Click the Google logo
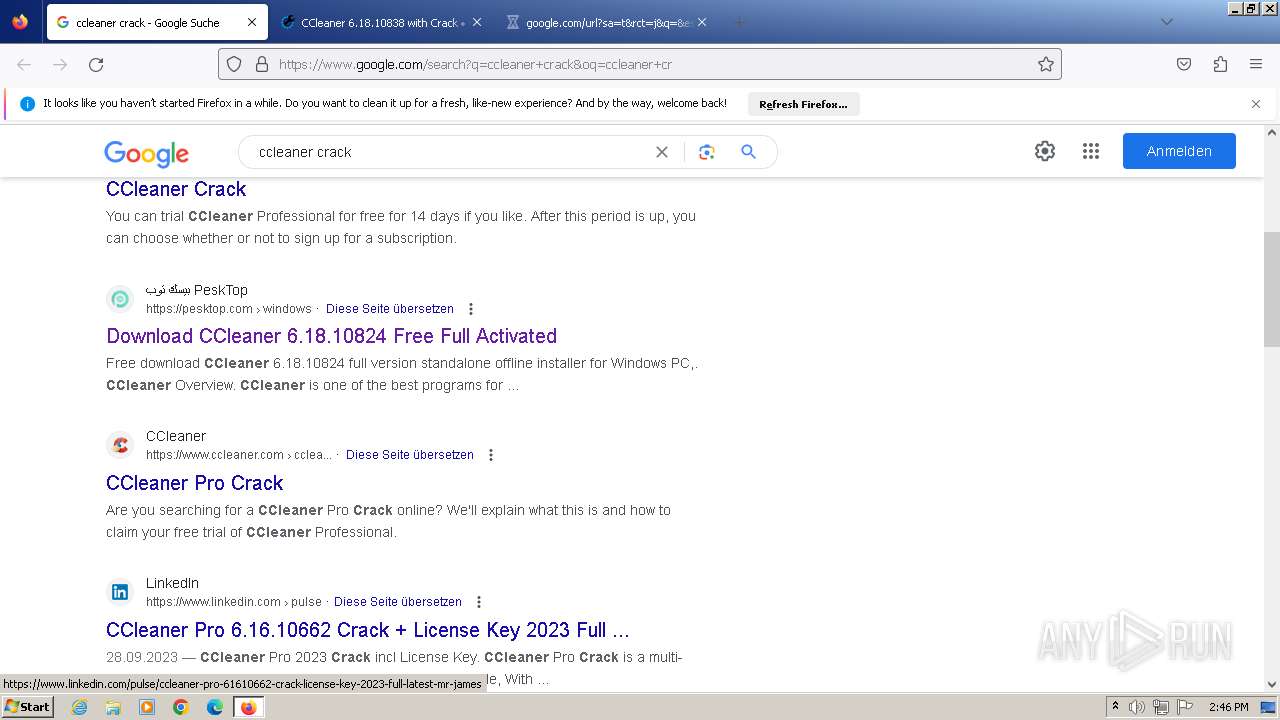The height and width of the screenshot is (720, 1280). [147, 153]
